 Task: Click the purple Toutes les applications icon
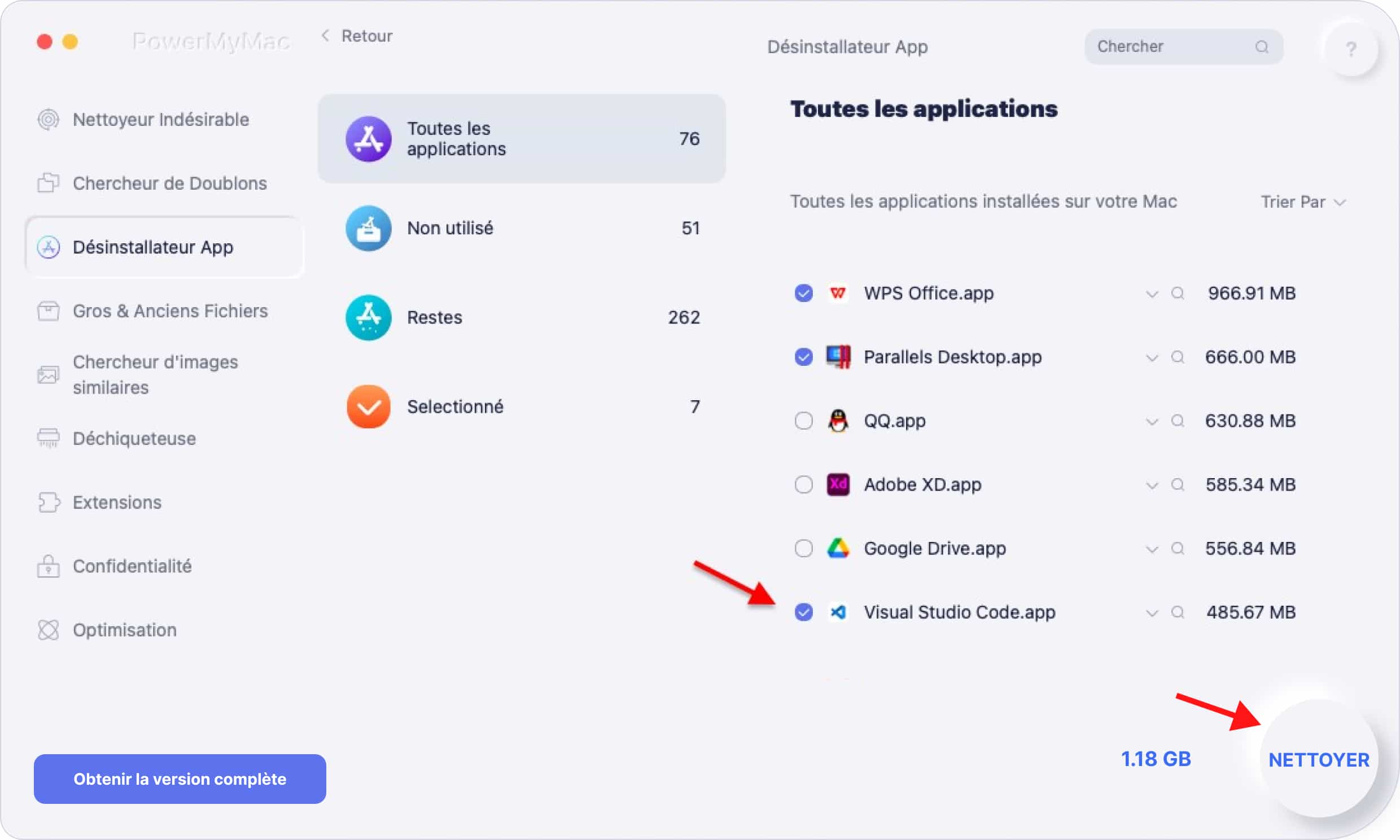click(x=369, y=139)
